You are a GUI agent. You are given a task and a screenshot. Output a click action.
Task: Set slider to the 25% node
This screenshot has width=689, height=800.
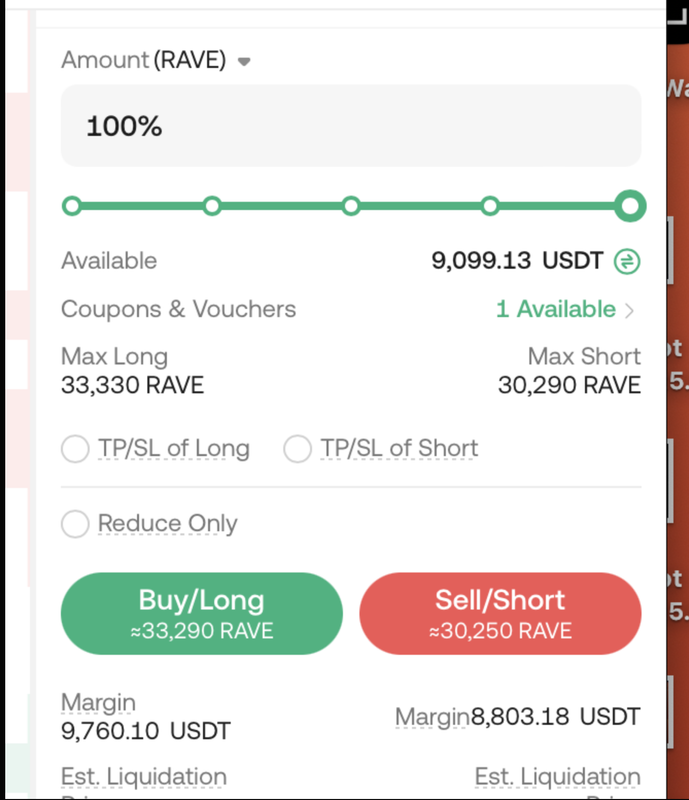(x=212, y=206)
